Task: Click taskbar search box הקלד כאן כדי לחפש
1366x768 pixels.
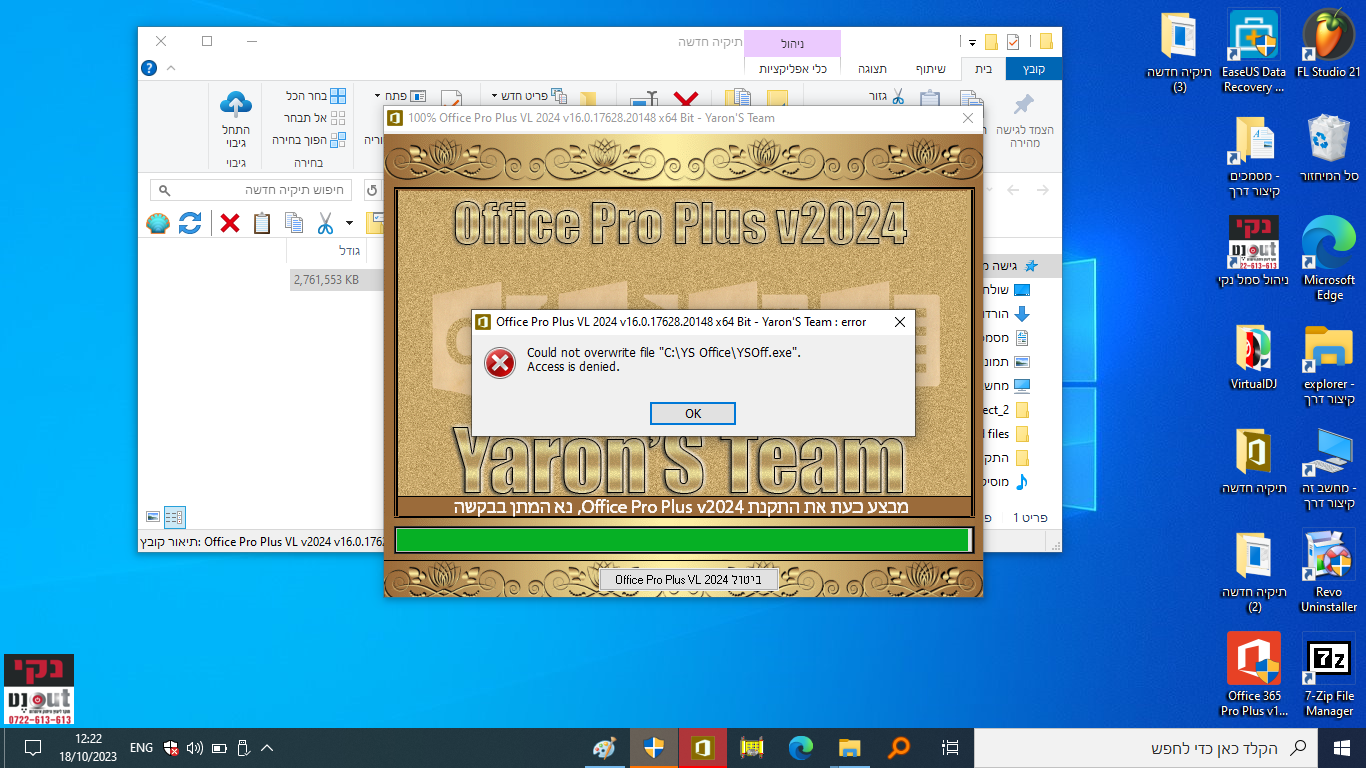Action: click(x=1146, y=747)
